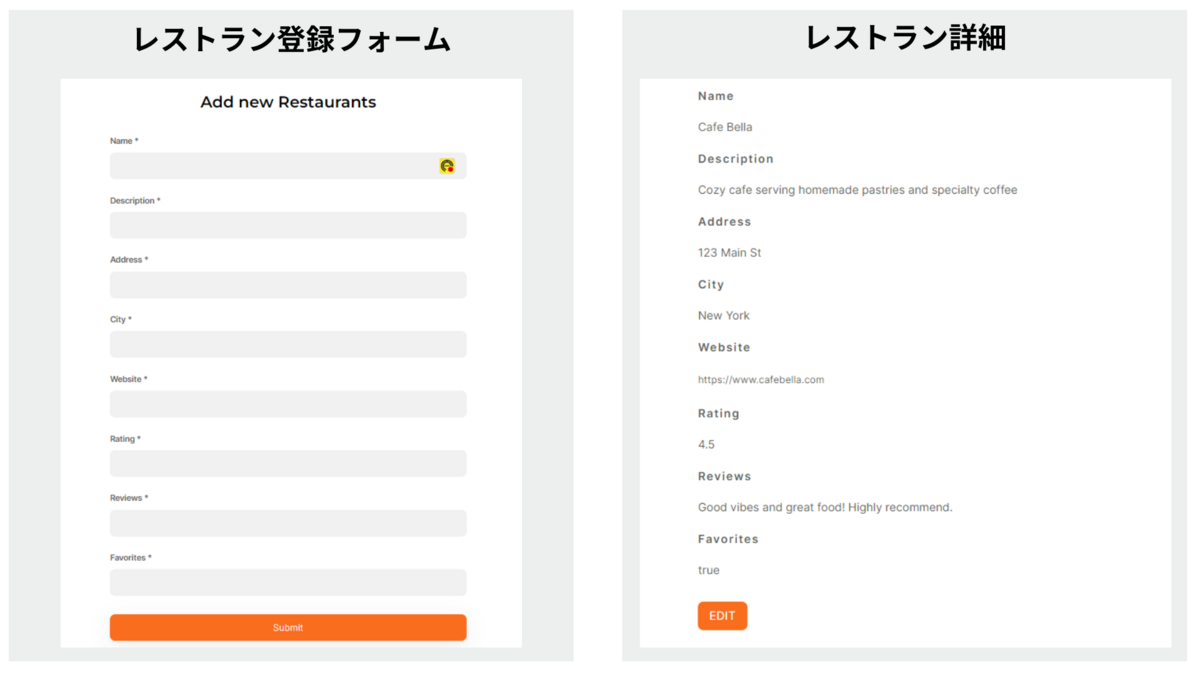1200x675 pixels.
Task: Focus the Website input field
Action: [x=288, y=404]
